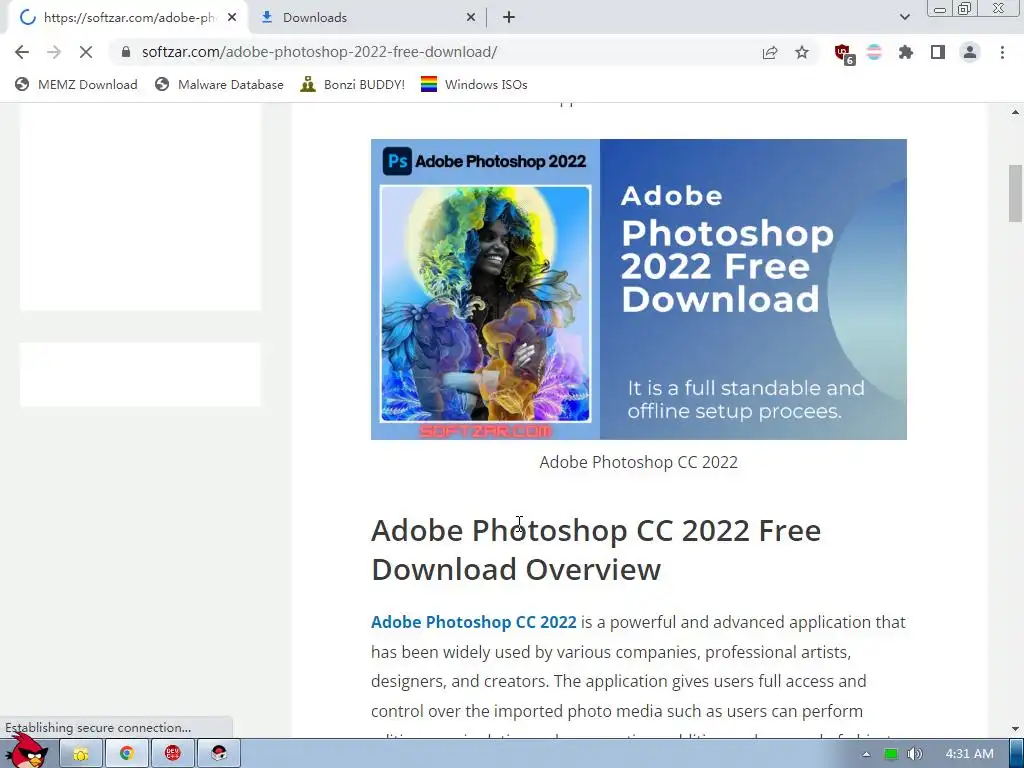Click the 4:31 AM taskbar clock
Screen dimensions: 1024x768
(x=969, y=754)
